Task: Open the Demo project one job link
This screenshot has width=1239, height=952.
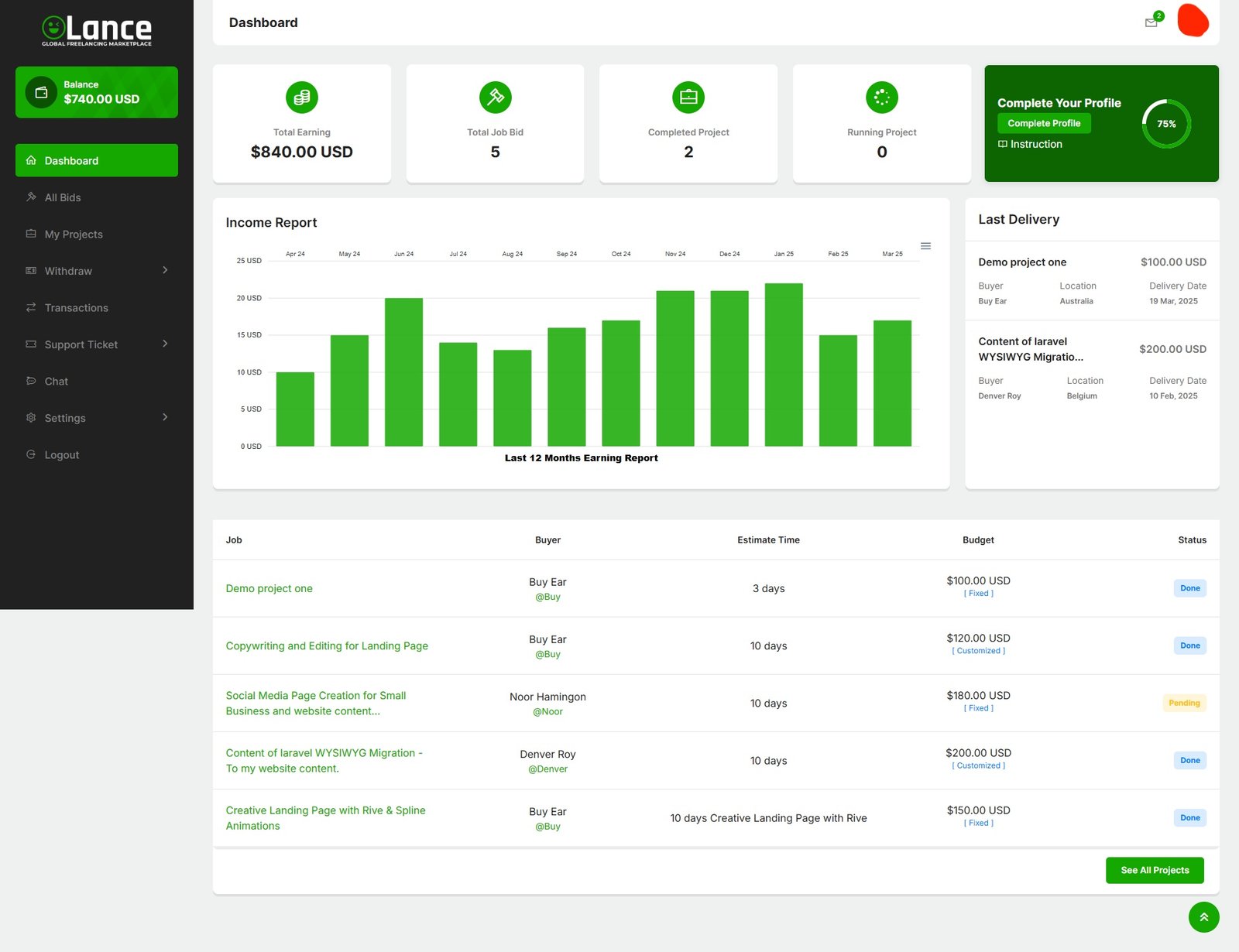Action: click(x=269, y=589)
